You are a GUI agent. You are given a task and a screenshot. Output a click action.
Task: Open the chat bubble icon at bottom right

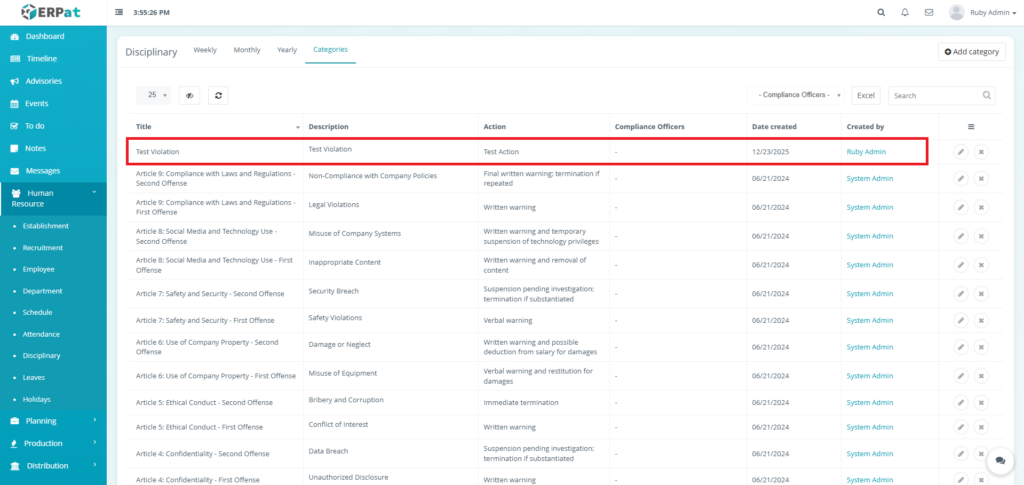pyautogui.click(x=999, y=462)
